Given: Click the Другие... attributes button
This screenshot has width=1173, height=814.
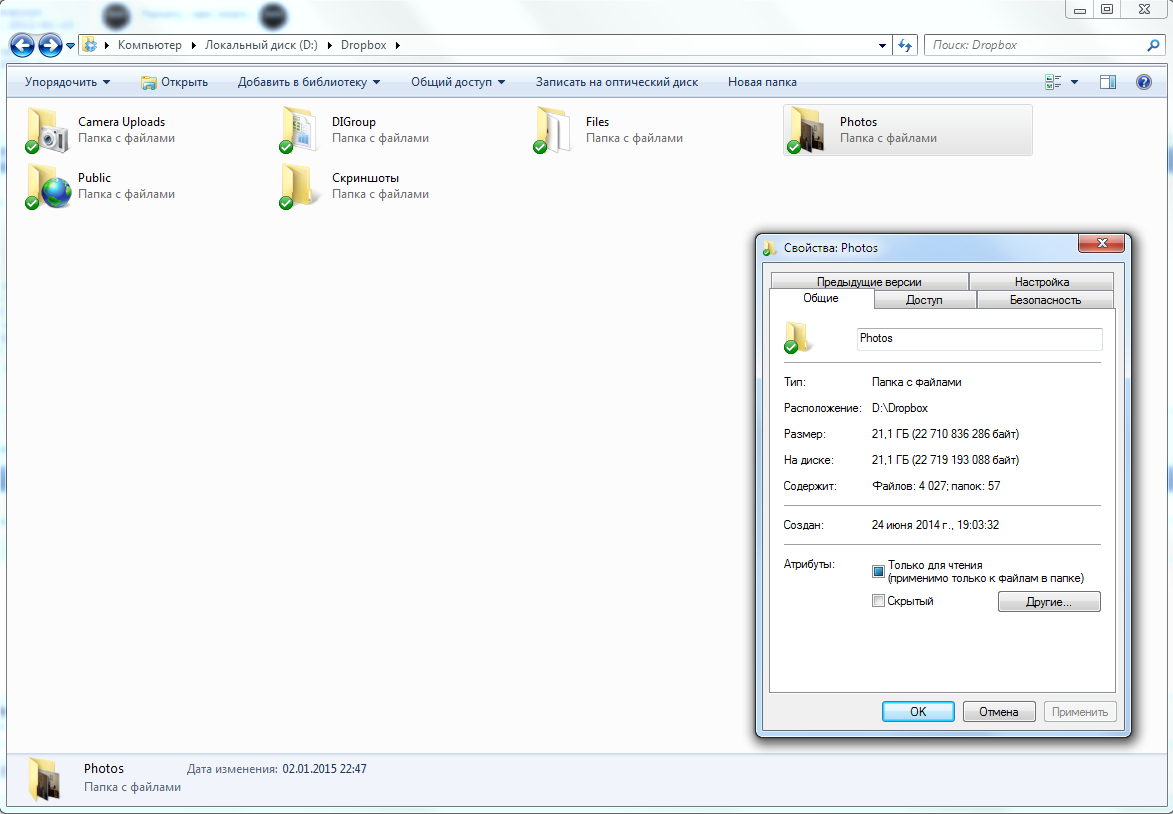Looking at the screenshot, I should [x=1048, y=602].
